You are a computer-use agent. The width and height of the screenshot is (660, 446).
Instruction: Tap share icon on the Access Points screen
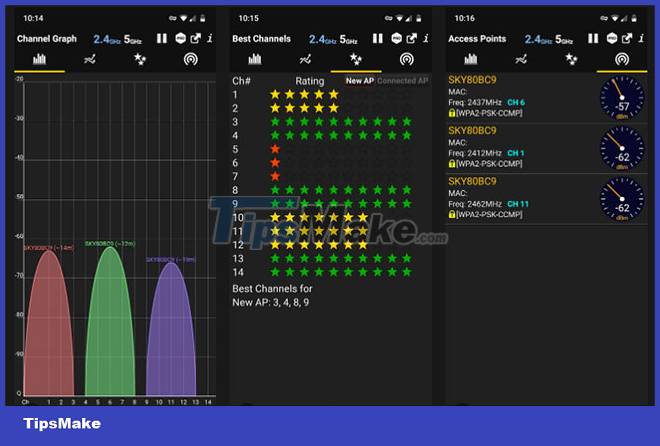point(627,39)
